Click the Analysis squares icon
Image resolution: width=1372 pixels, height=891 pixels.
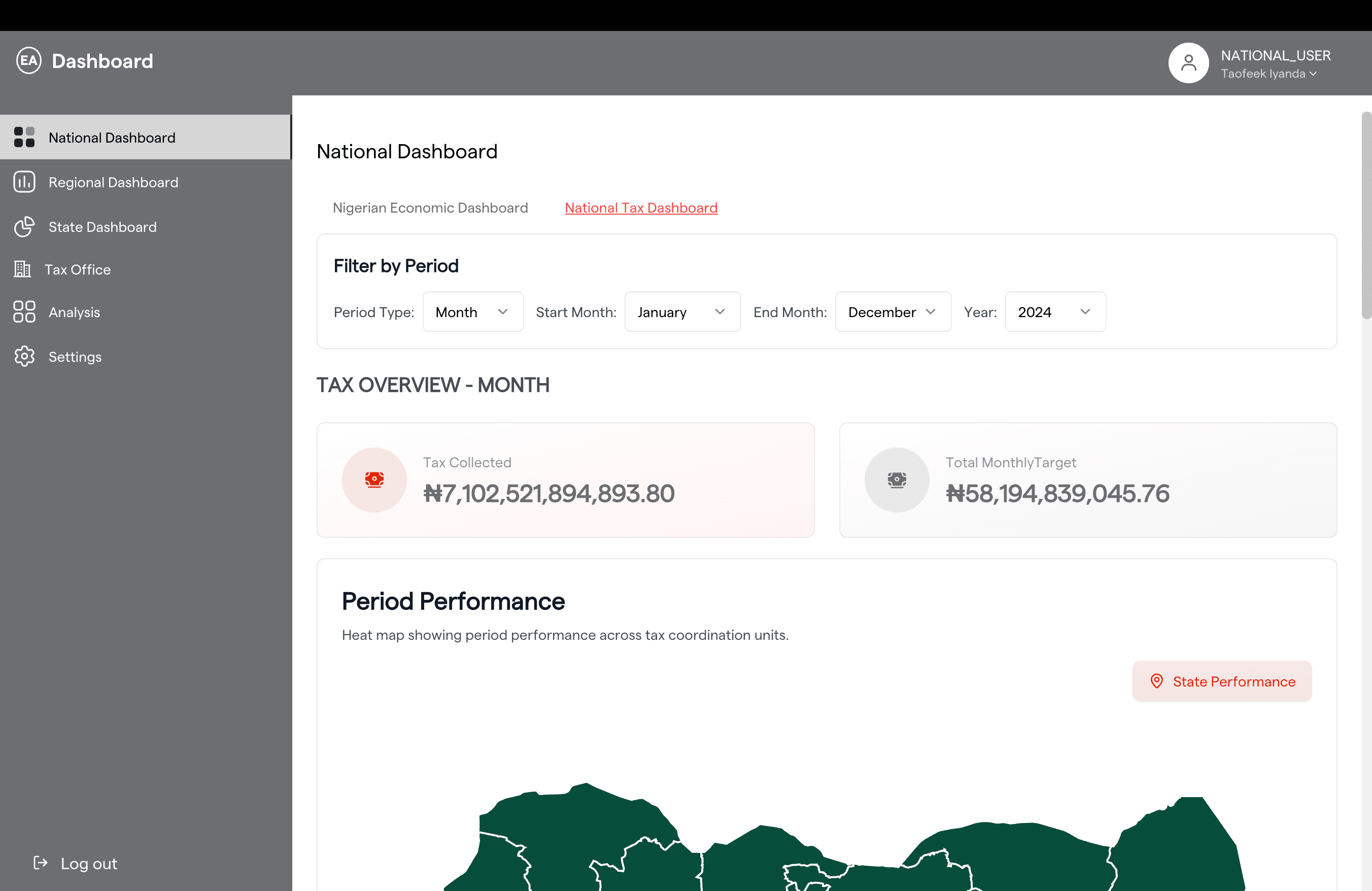coord(24,312)
